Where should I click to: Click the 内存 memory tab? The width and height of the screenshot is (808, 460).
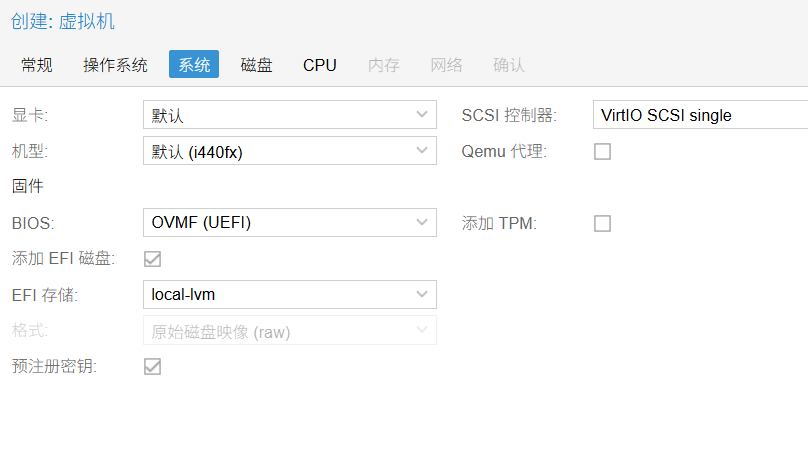click(x=384, y=65)
